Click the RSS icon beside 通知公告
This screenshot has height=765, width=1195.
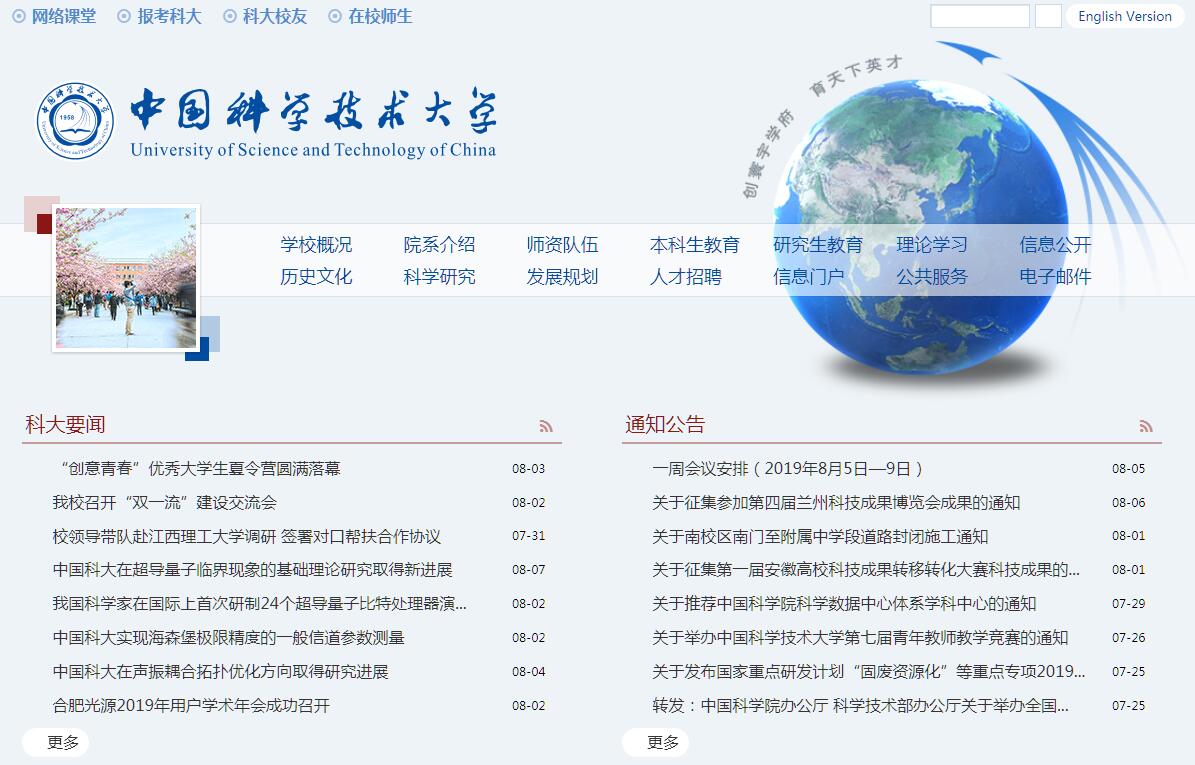tap(1146, 426)
